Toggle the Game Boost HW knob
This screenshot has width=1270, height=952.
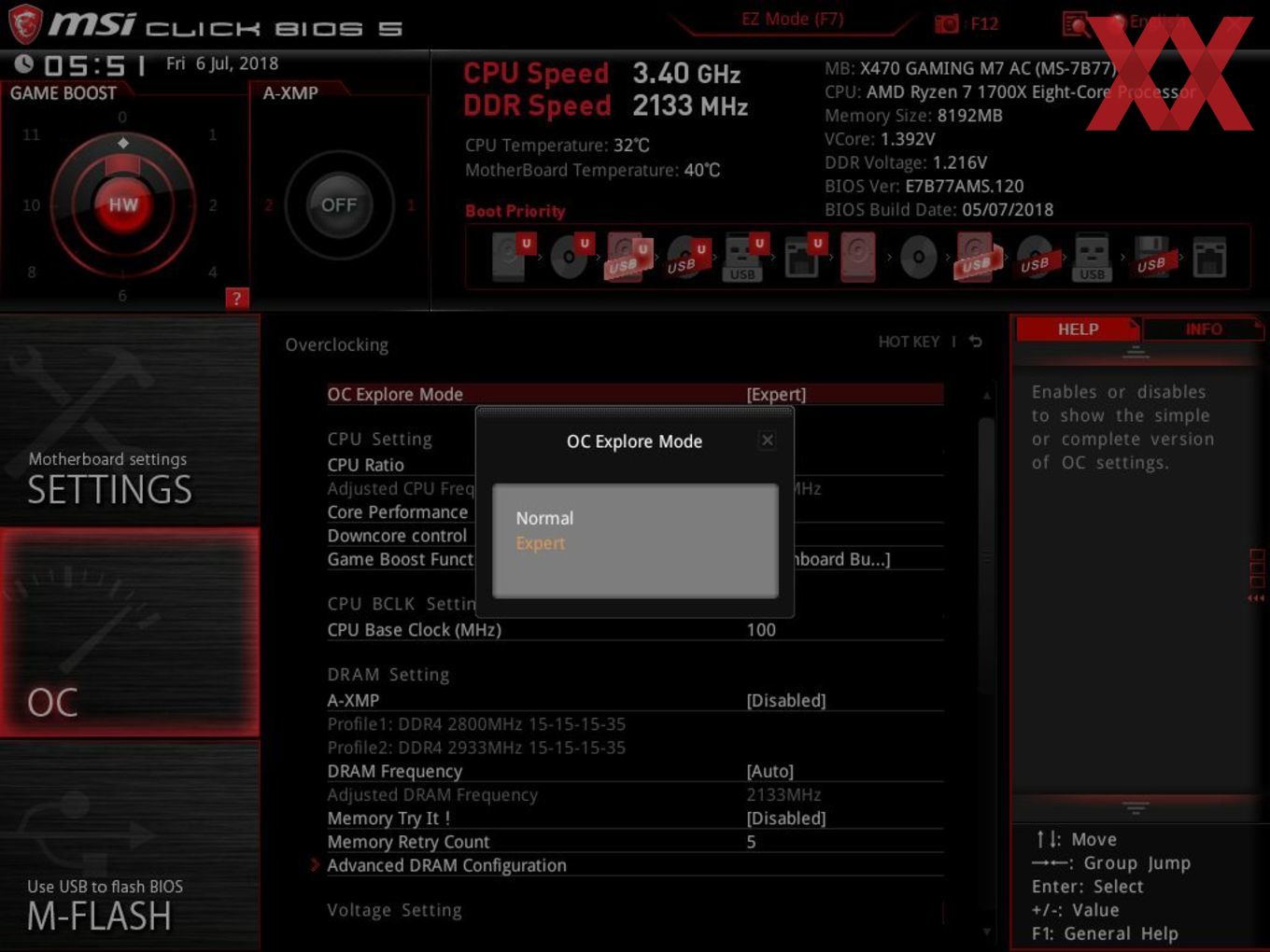(x=122, y=204)
